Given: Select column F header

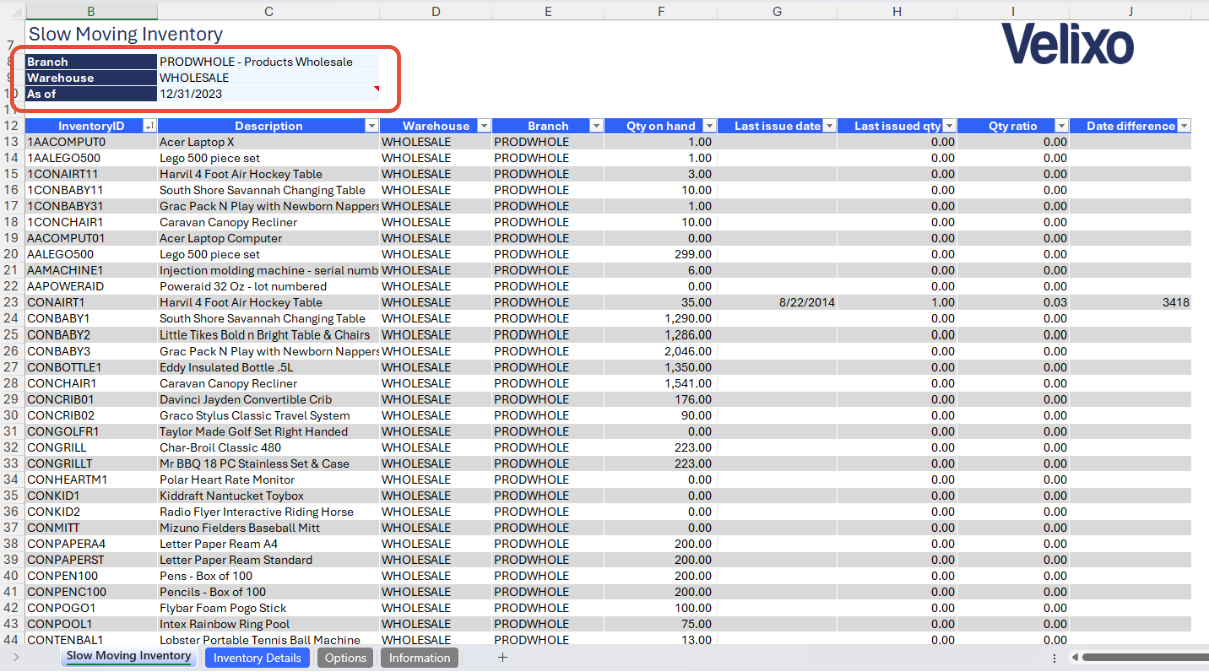Looking at the screenshot, I should pyautogui.click(x=661, y=11).
